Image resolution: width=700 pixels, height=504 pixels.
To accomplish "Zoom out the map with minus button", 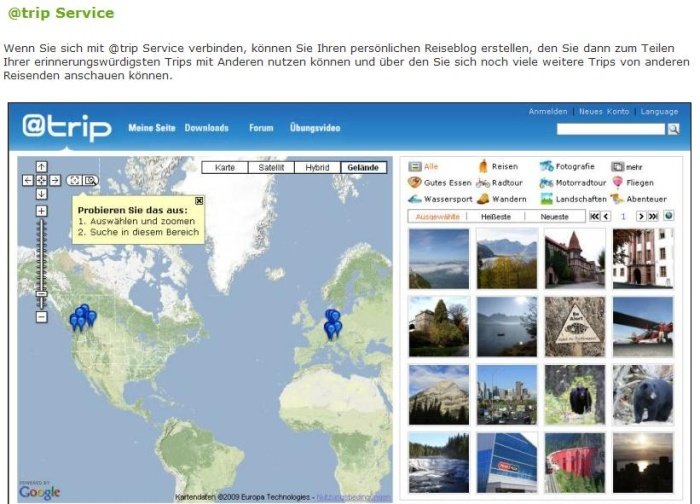I will [41, 317].
